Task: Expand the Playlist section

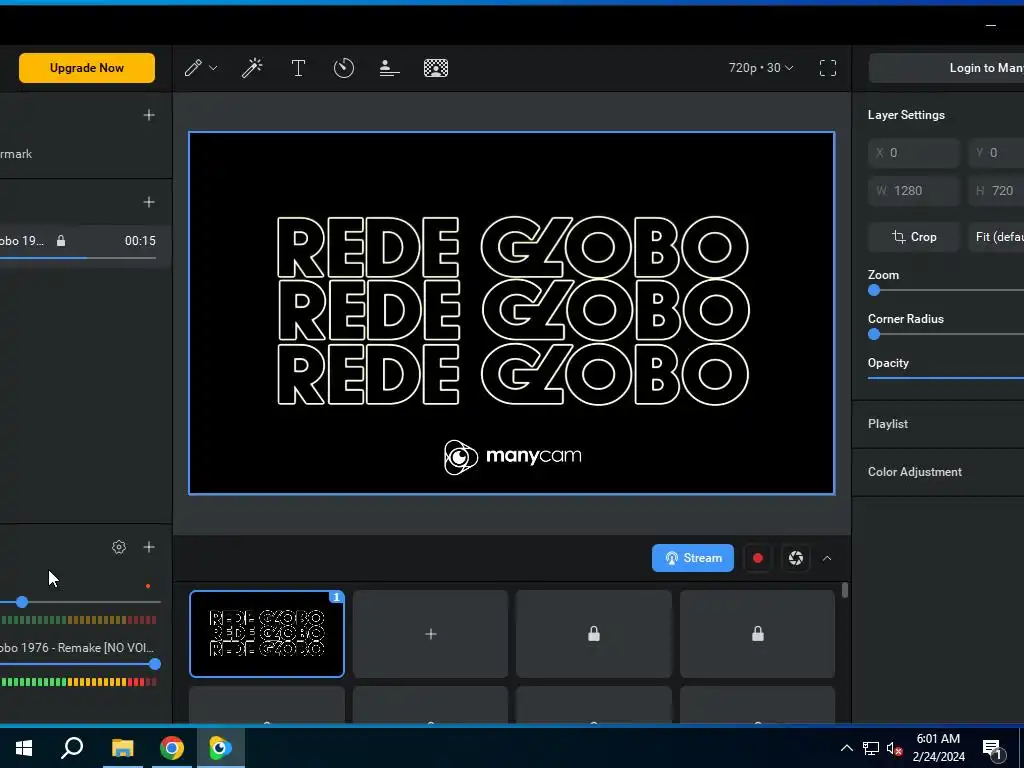Action: tap(938, 424)
